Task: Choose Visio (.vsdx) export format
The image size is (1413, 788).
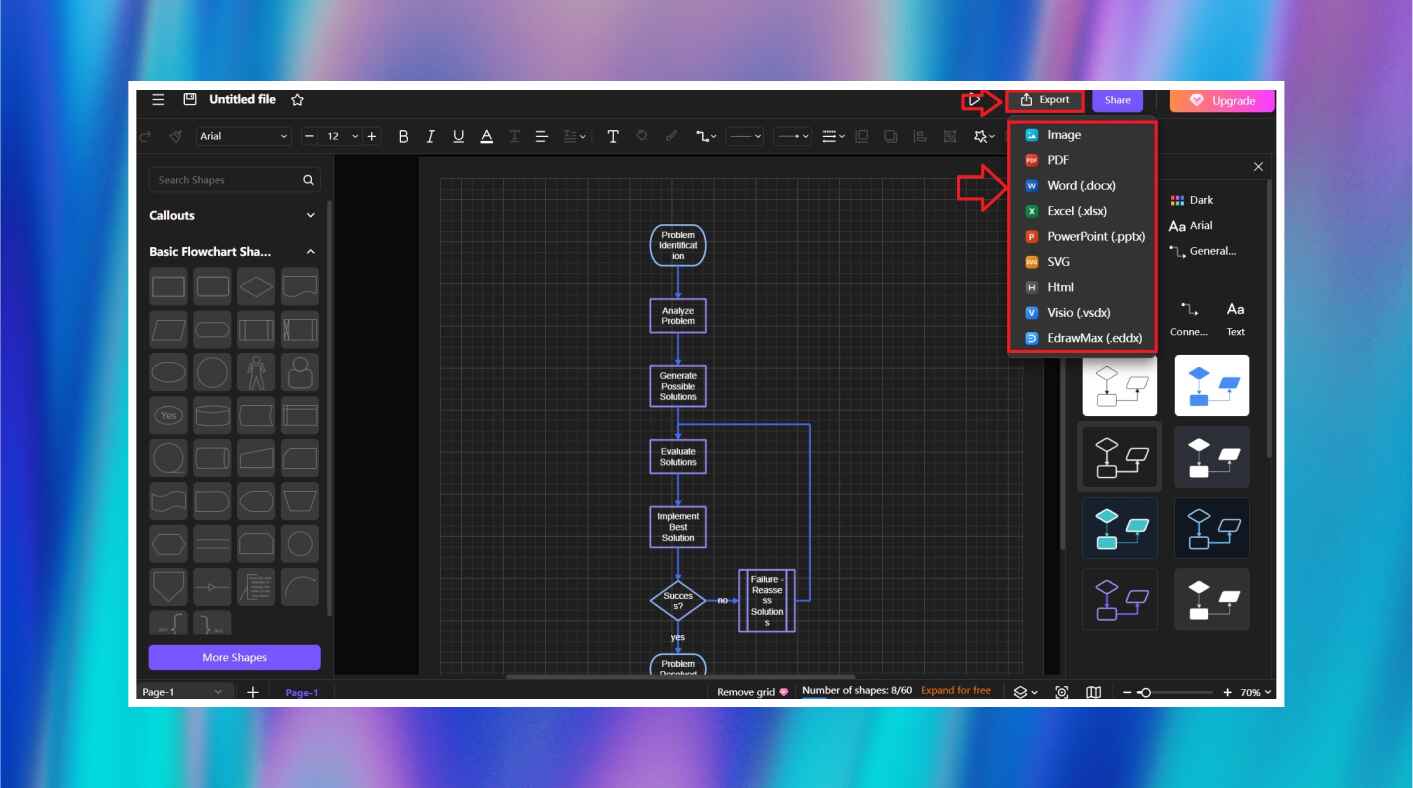Action: click(1083, 313)
